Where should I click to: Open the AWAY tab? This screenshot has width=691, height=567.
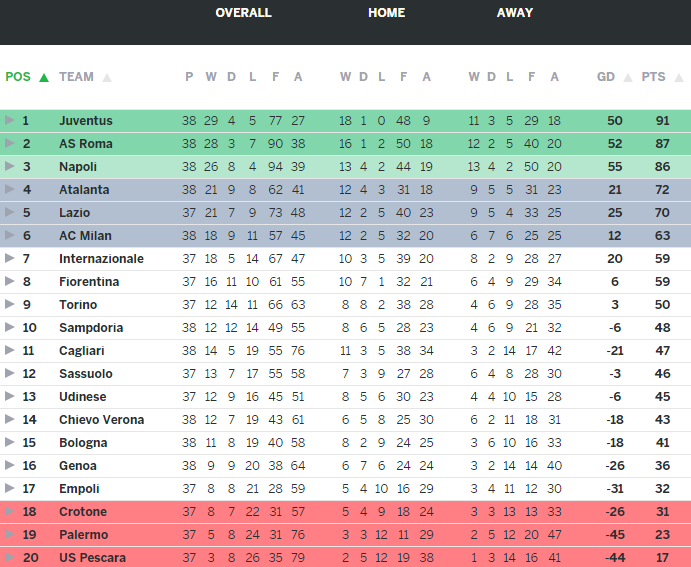514,13
